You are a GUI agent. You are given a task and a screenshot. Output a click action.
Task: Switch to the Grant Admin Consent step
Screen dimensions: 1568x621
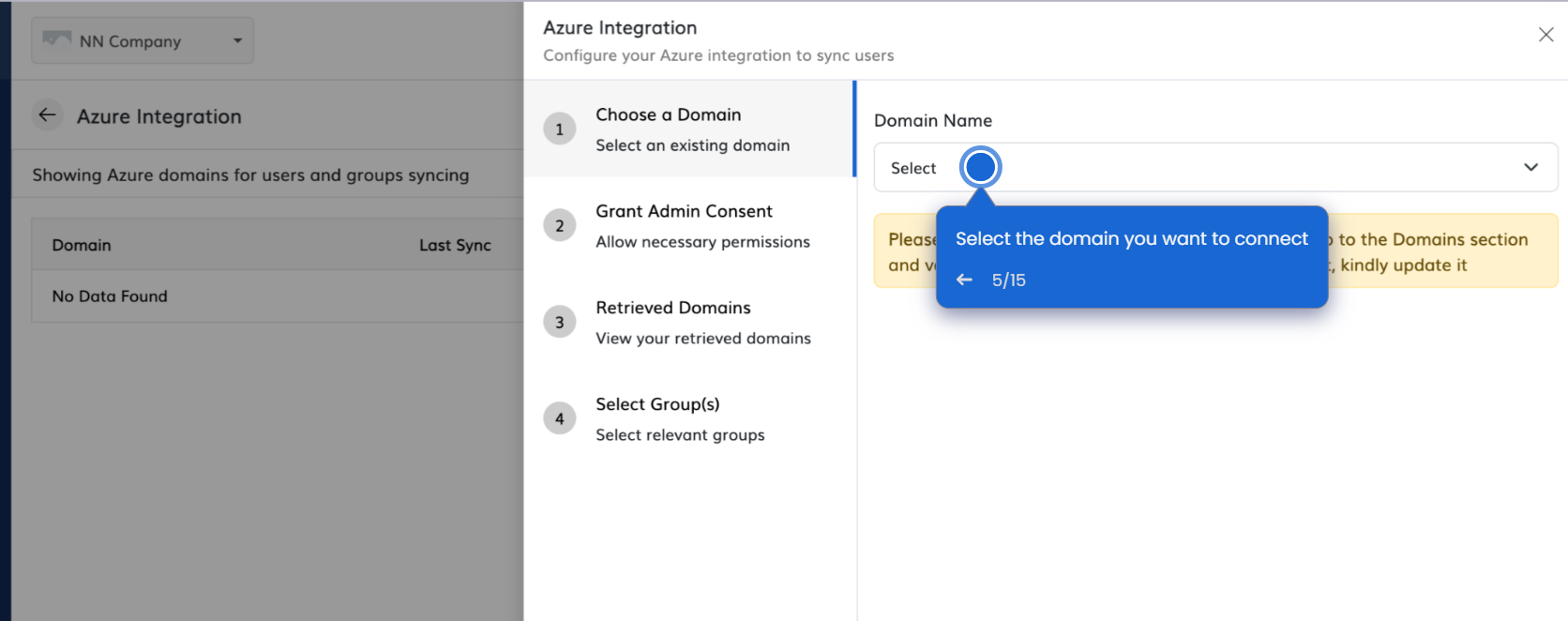[x=684, y=212]
